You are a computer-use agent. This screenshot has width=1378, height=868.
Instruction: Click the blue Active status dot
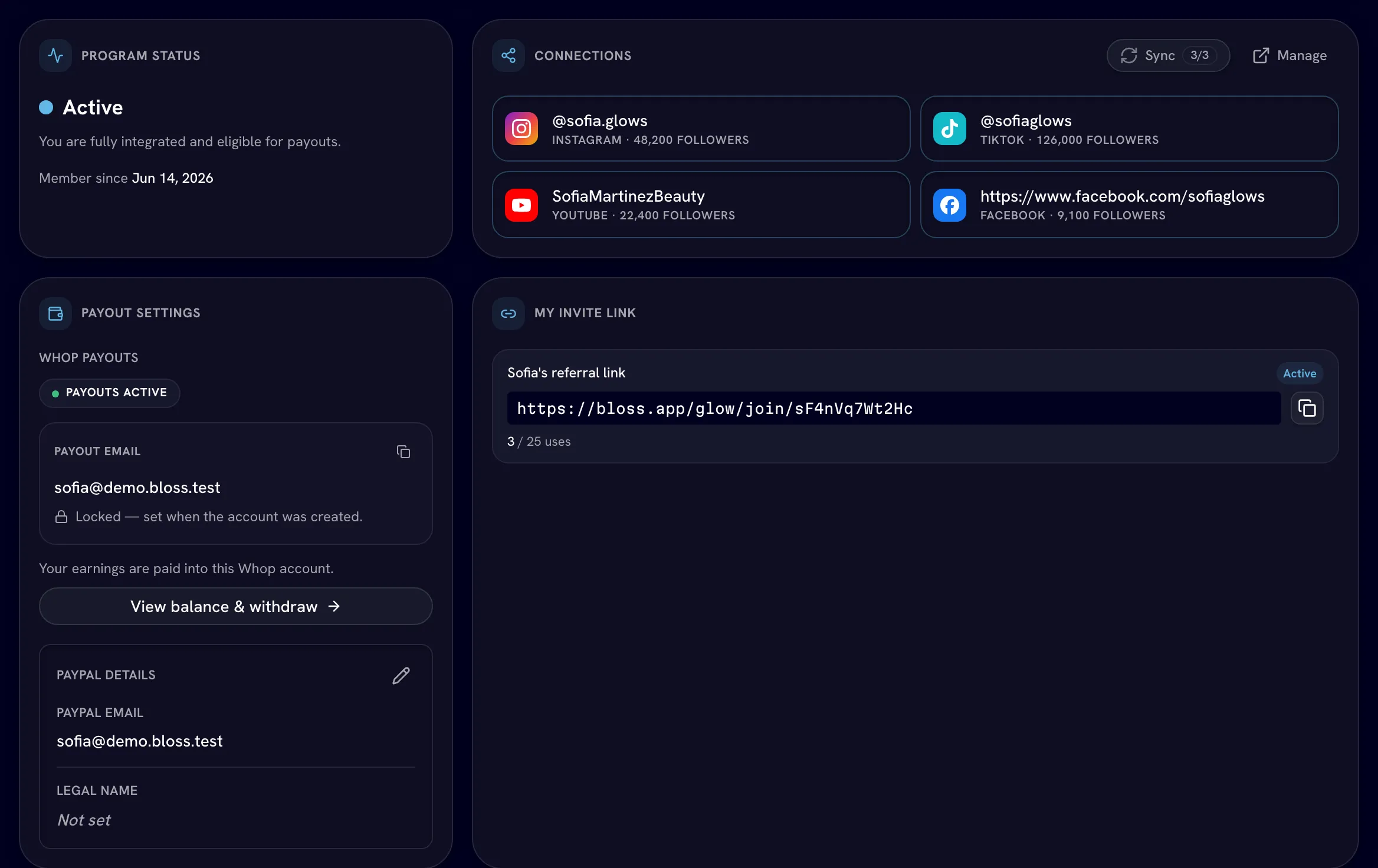coord(46,107)
